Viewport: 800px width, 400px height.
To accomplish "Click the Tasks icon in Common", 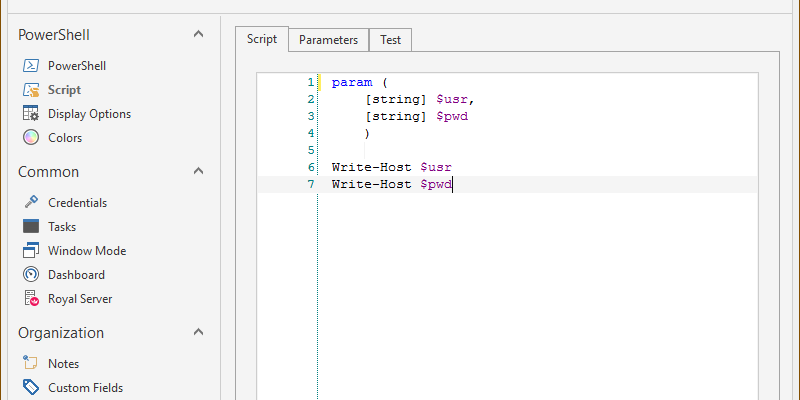I will pos(30,227).
